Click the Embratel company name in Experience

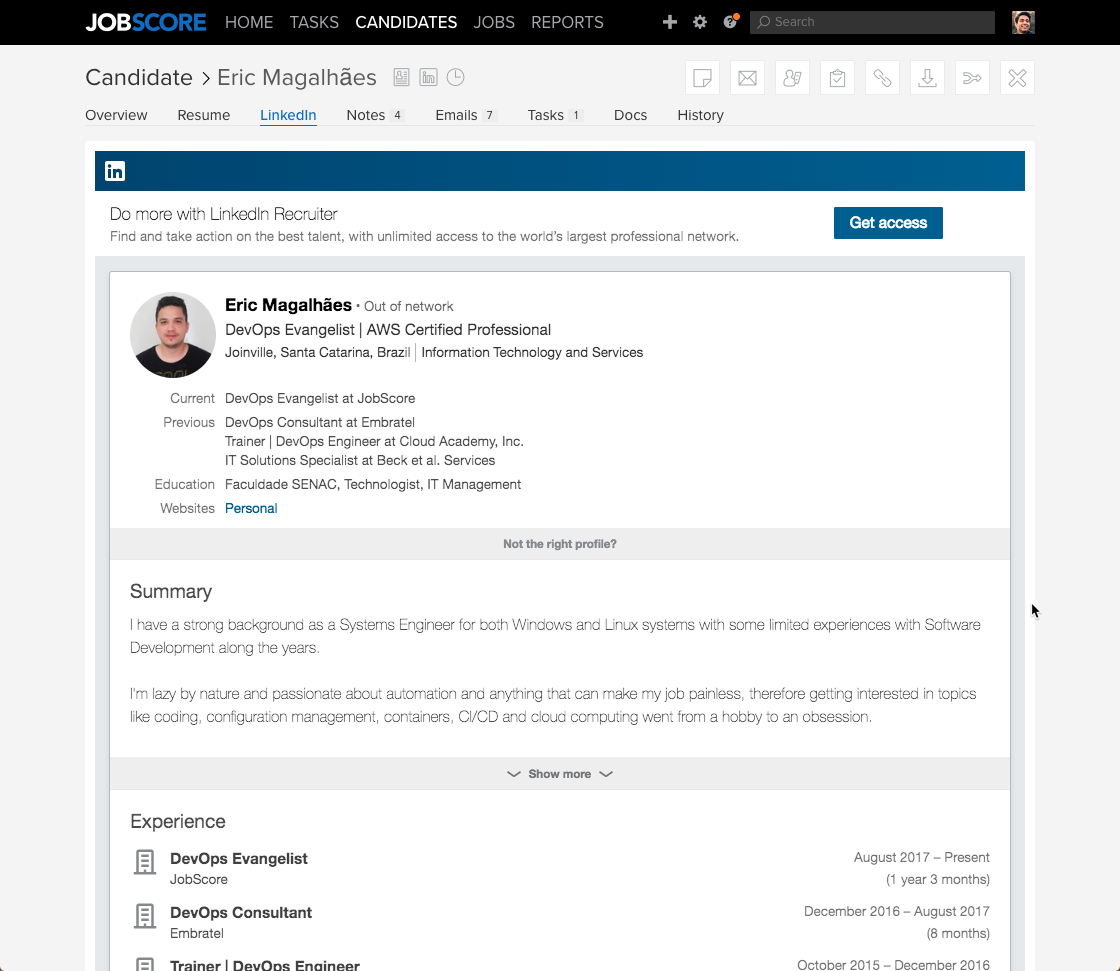point(196,933)
